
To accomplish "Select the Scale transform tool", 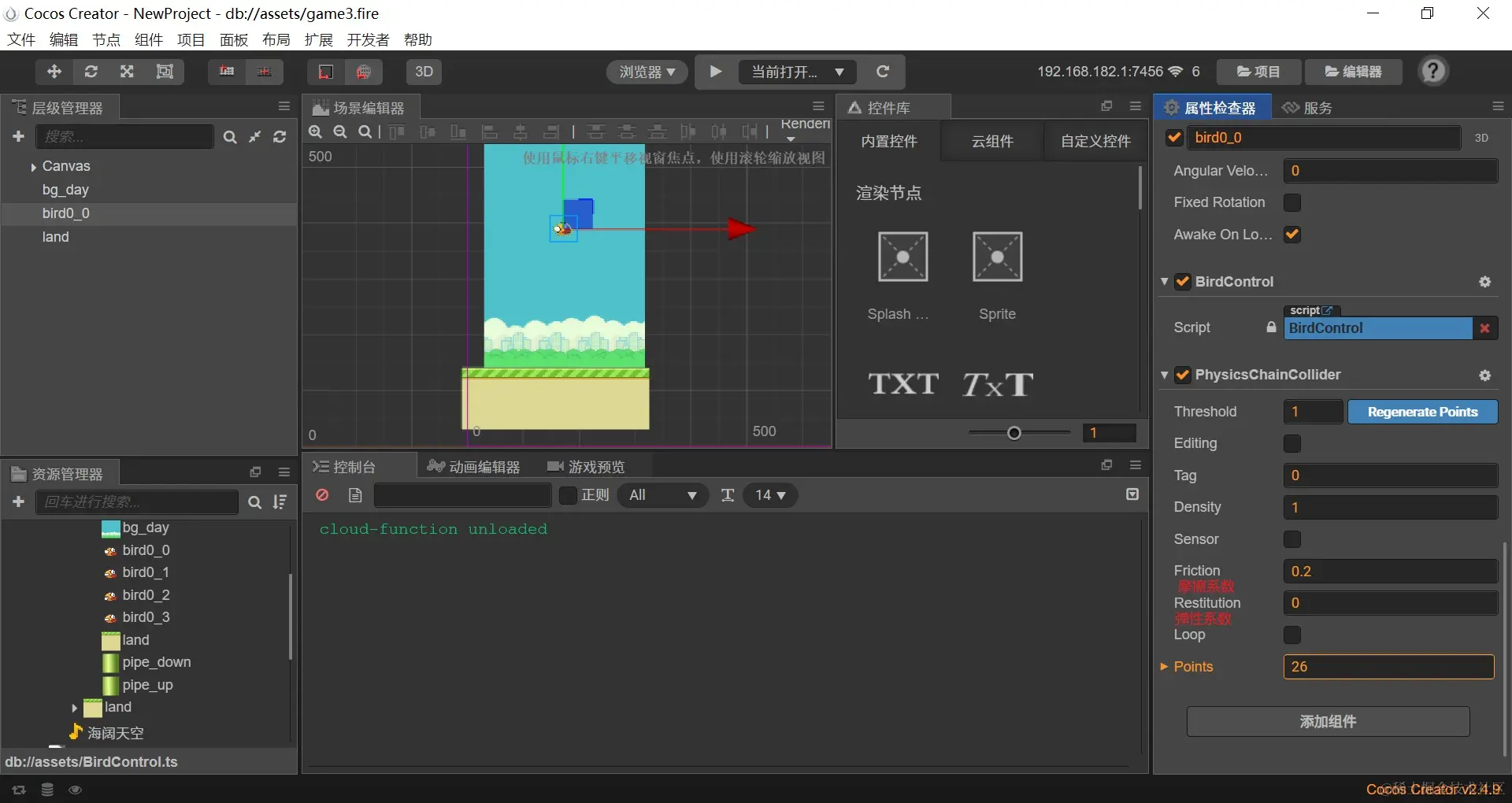I will tap(127, 72).
